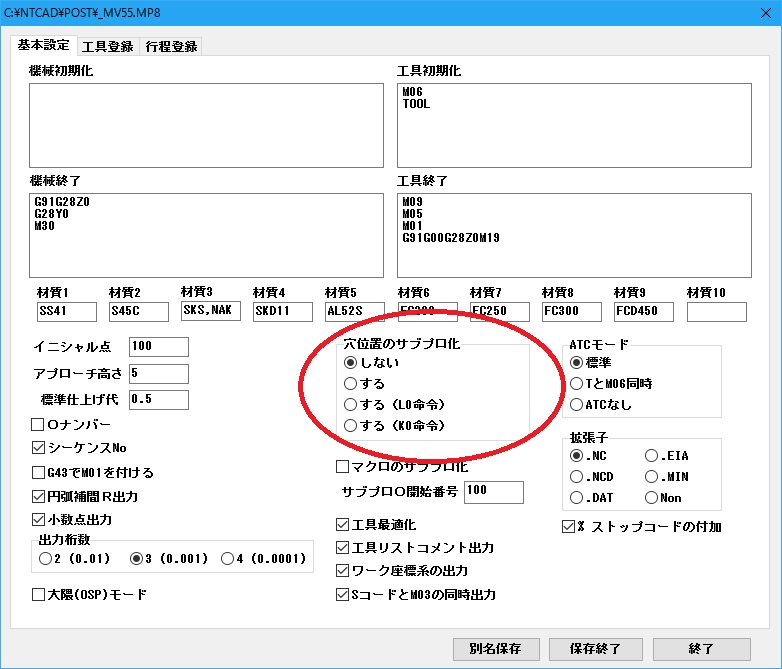Screen dimensions: 782x669
Task: Choose Non extension option
Action: [x=651, y=497]
